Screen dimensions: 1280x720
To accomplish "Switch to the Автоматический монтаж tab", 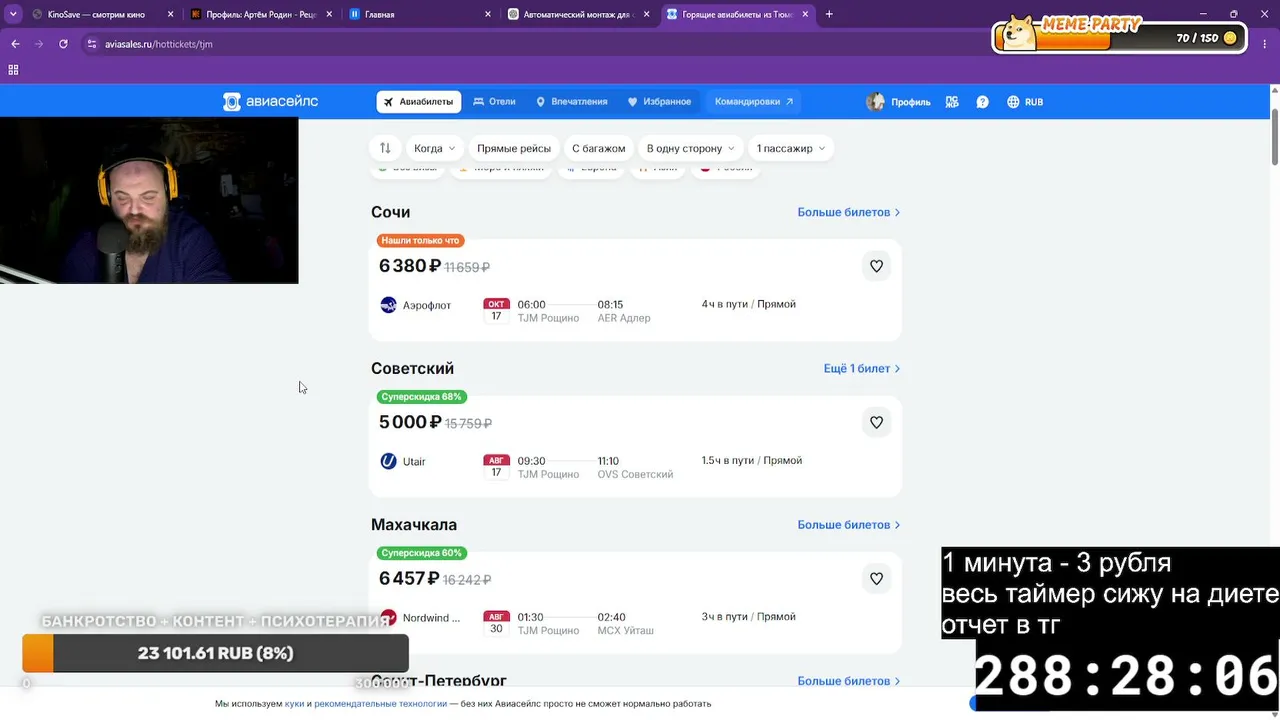I will pyautogui.click(x=580, y=14).
